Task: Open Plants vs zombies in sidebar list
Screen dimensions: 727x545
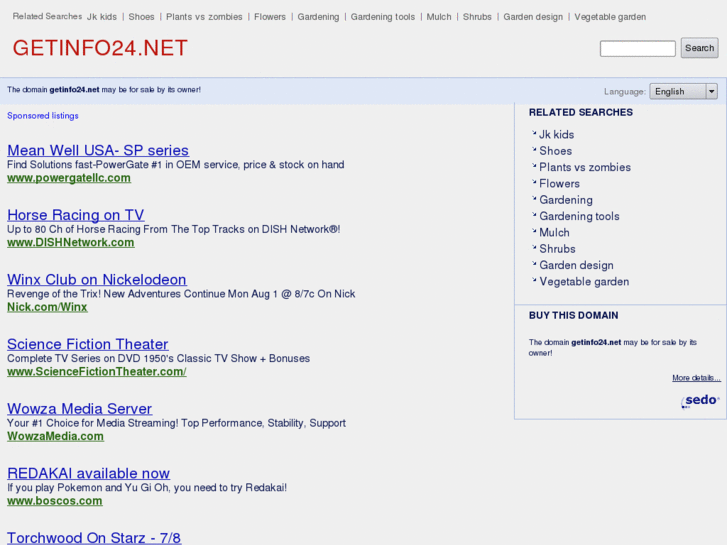Action: click(x=585, y=167)
